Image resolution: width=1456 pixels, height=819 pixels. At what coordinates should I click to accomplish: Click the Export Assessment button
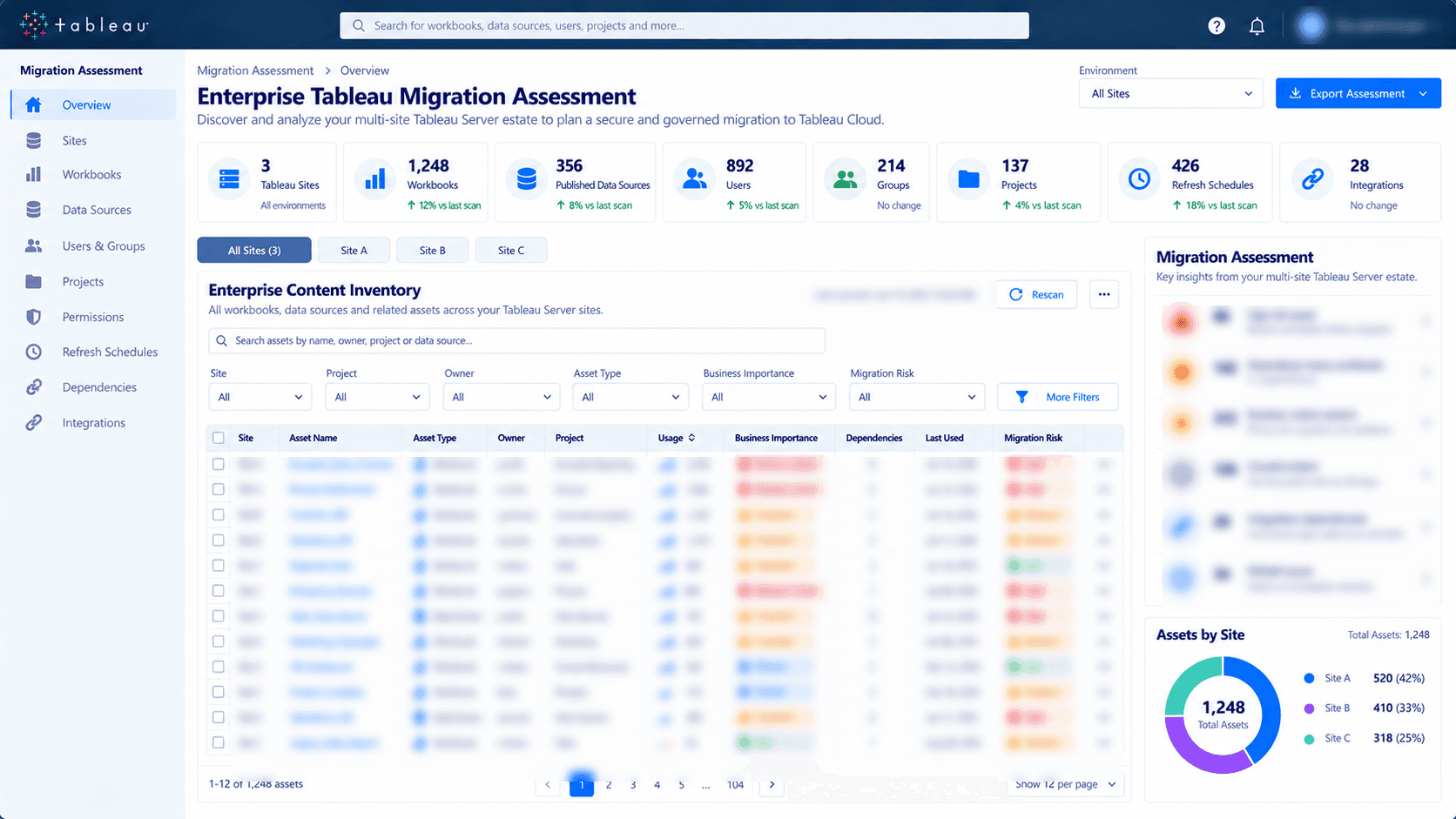pos(1358,93)
